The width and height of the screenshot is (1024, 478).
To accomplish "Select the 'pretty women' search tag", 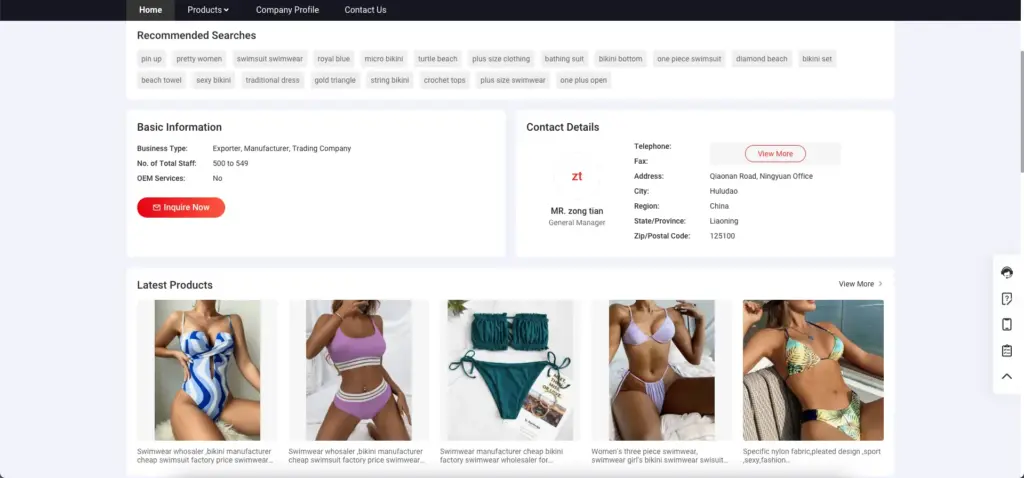I will 199,59.
